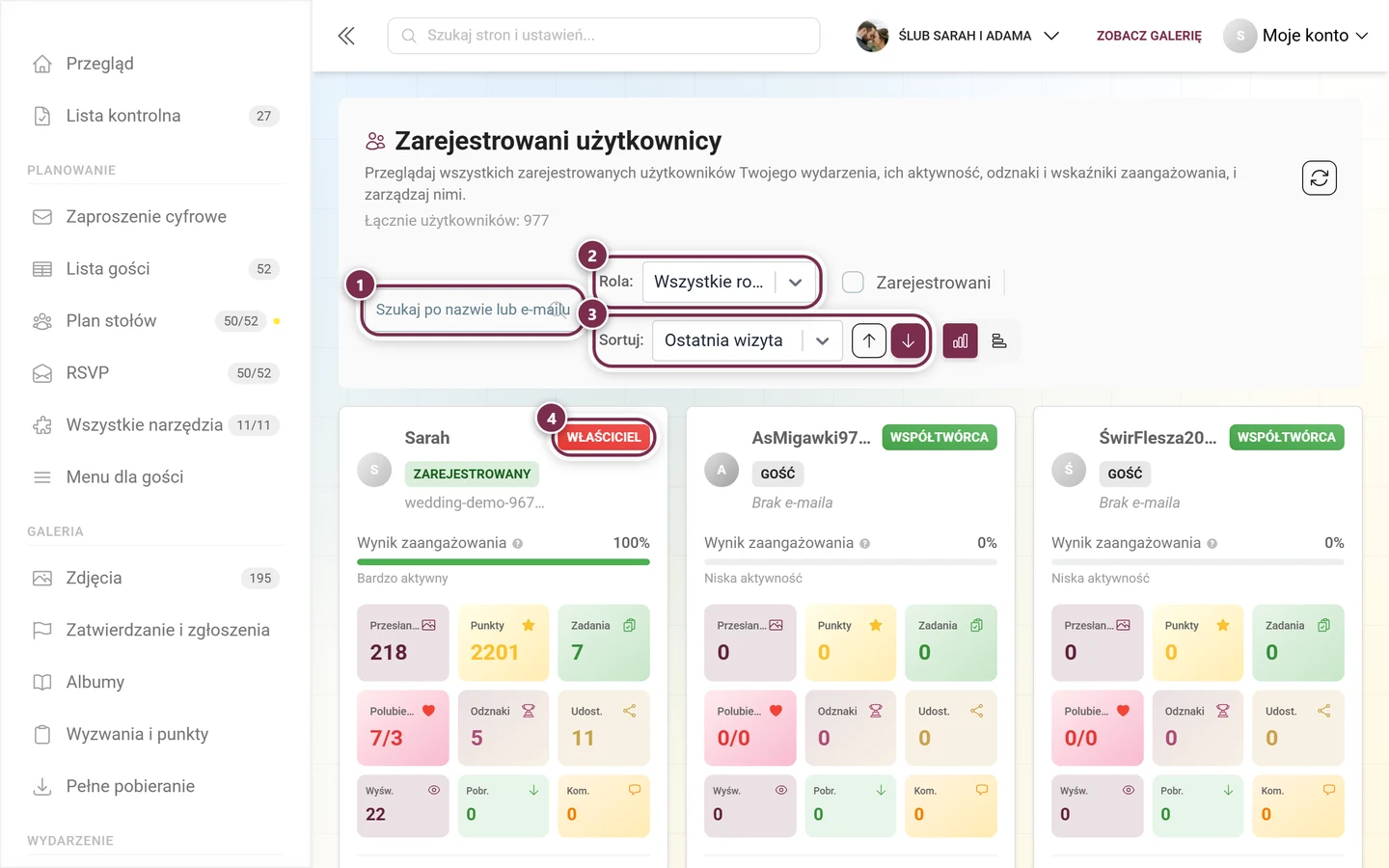Open the Rola filter dropdown
The width and height of the screenshot is (1389, 868).
[729, 282]
